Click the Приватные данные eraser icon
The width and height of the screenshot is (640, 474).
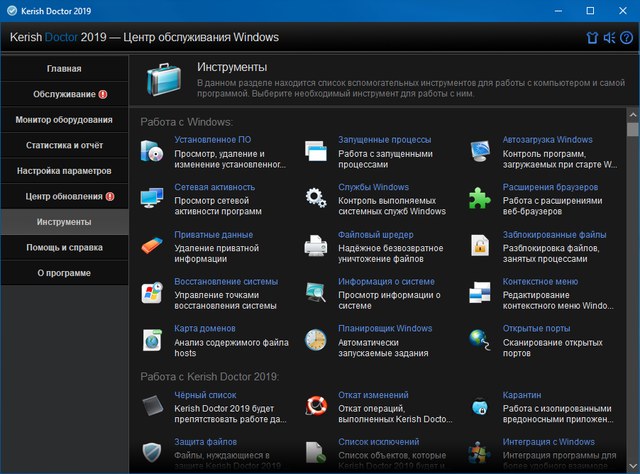pyautogui.click(x=152, y=245)
